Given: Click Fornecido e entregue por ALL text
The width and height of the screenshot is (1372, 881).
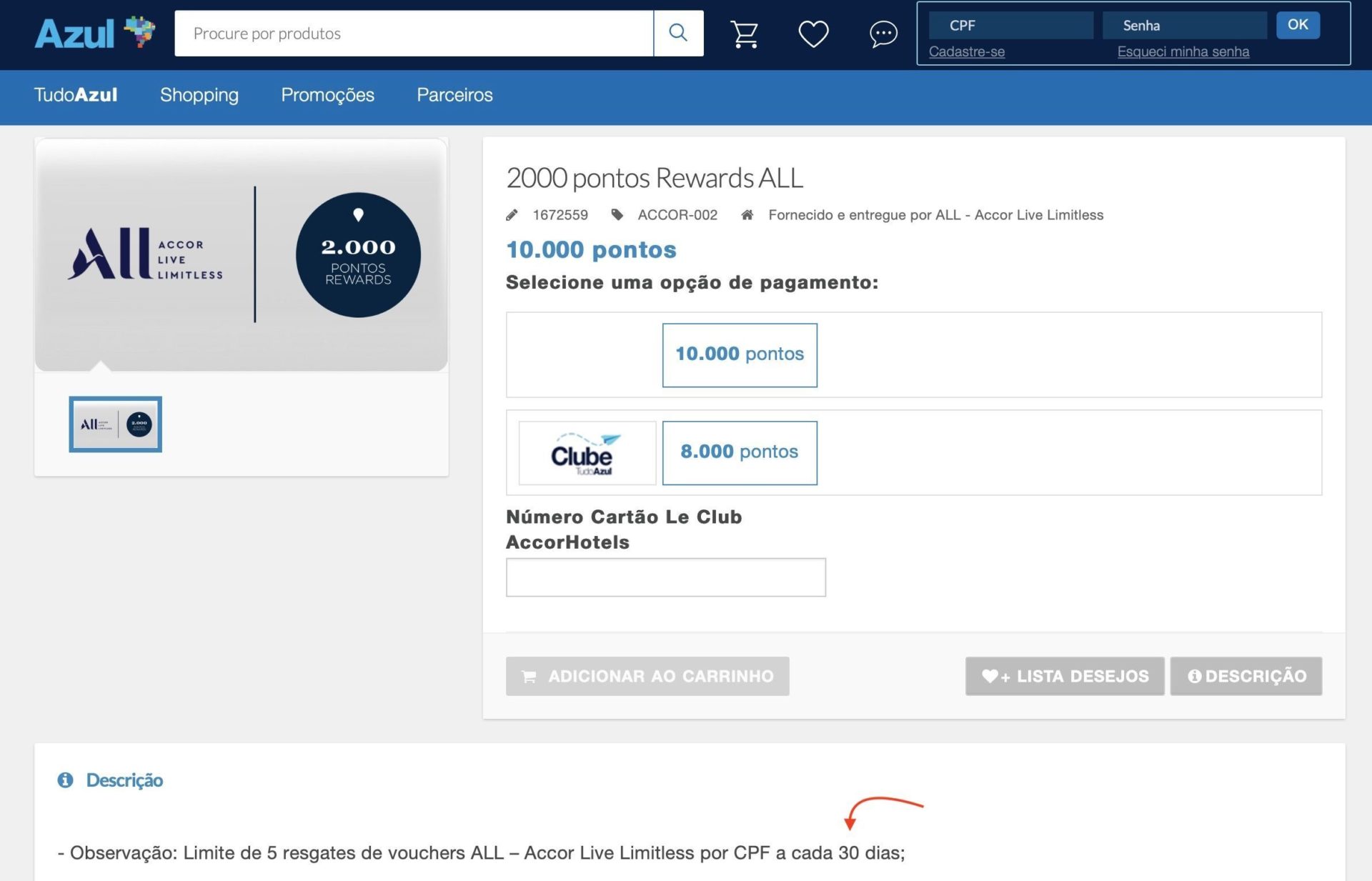Looking at the screenshot, I should [936, 215].
